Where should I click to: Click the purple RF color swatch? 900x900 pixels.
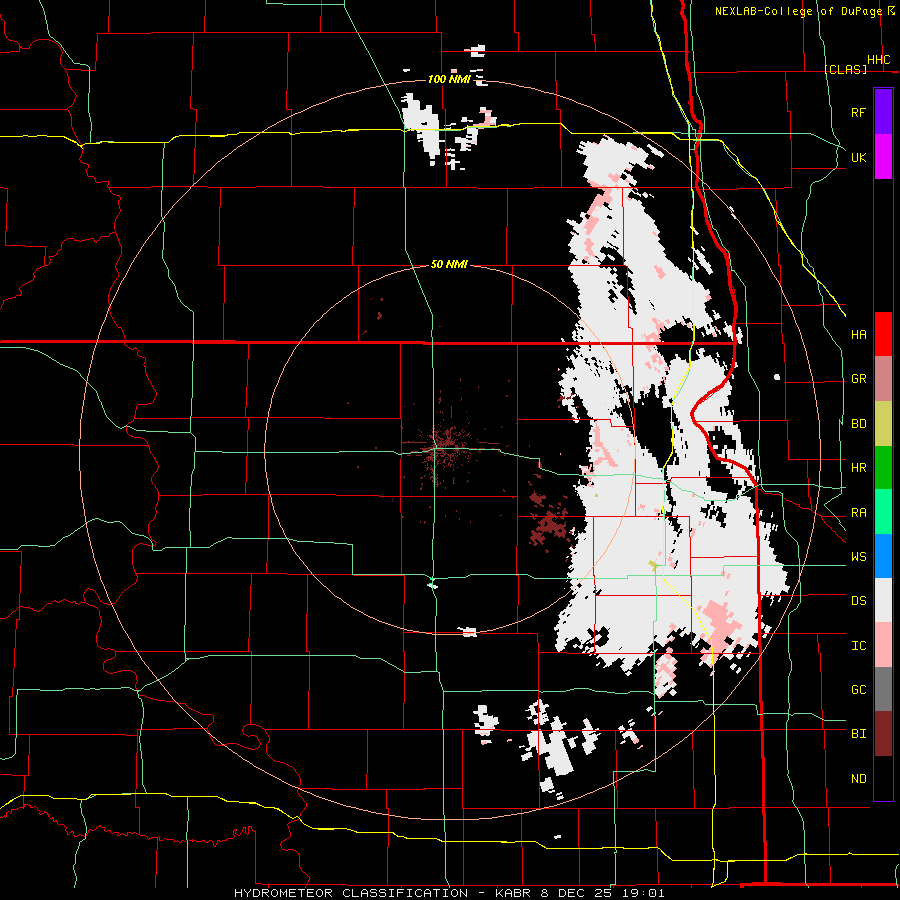point(883,111)
